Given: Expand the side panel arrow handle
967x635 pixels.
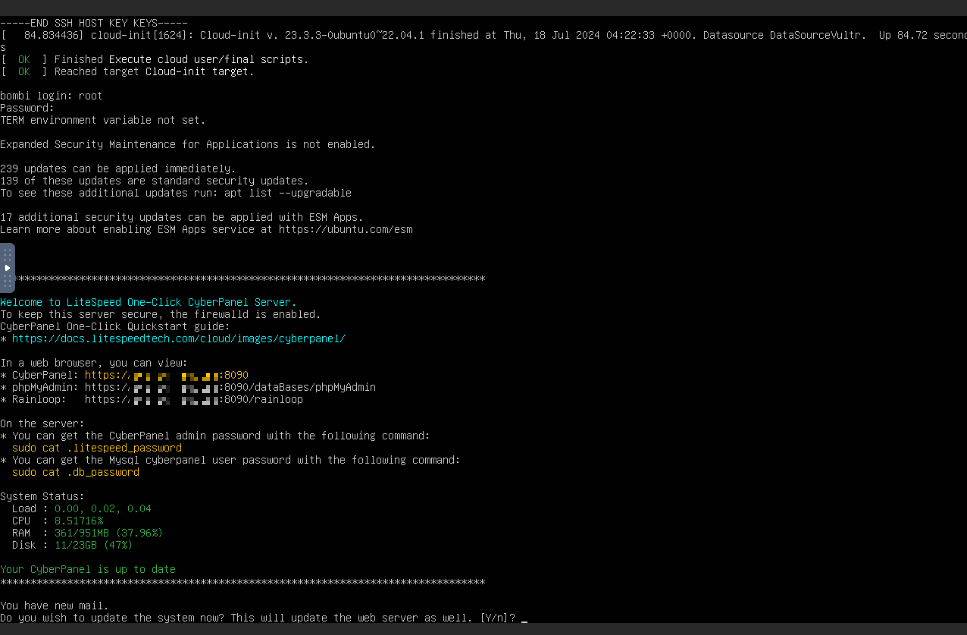Looking at the screenshot, I should tap(7, 268).
